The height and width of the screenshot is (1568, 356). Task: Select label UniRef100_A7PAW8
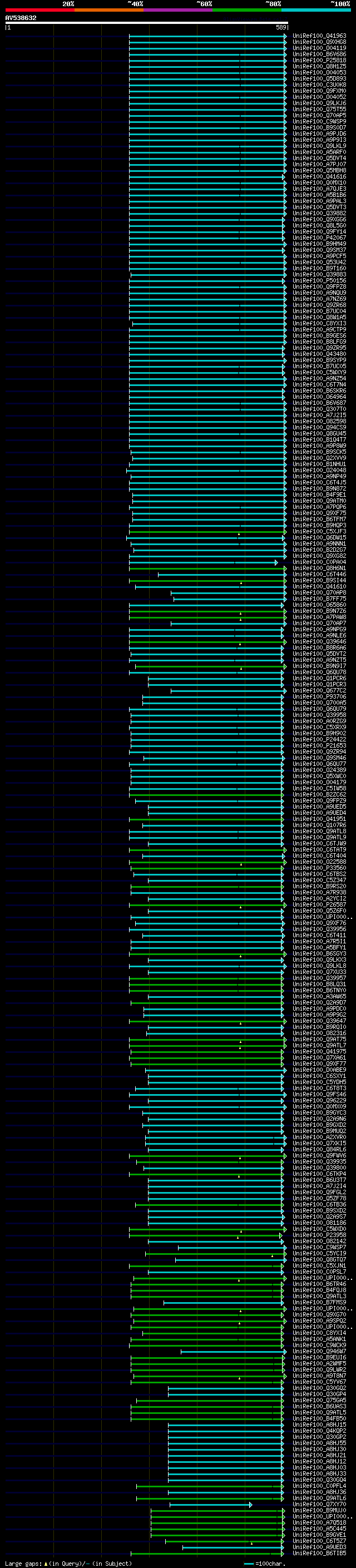319,617
